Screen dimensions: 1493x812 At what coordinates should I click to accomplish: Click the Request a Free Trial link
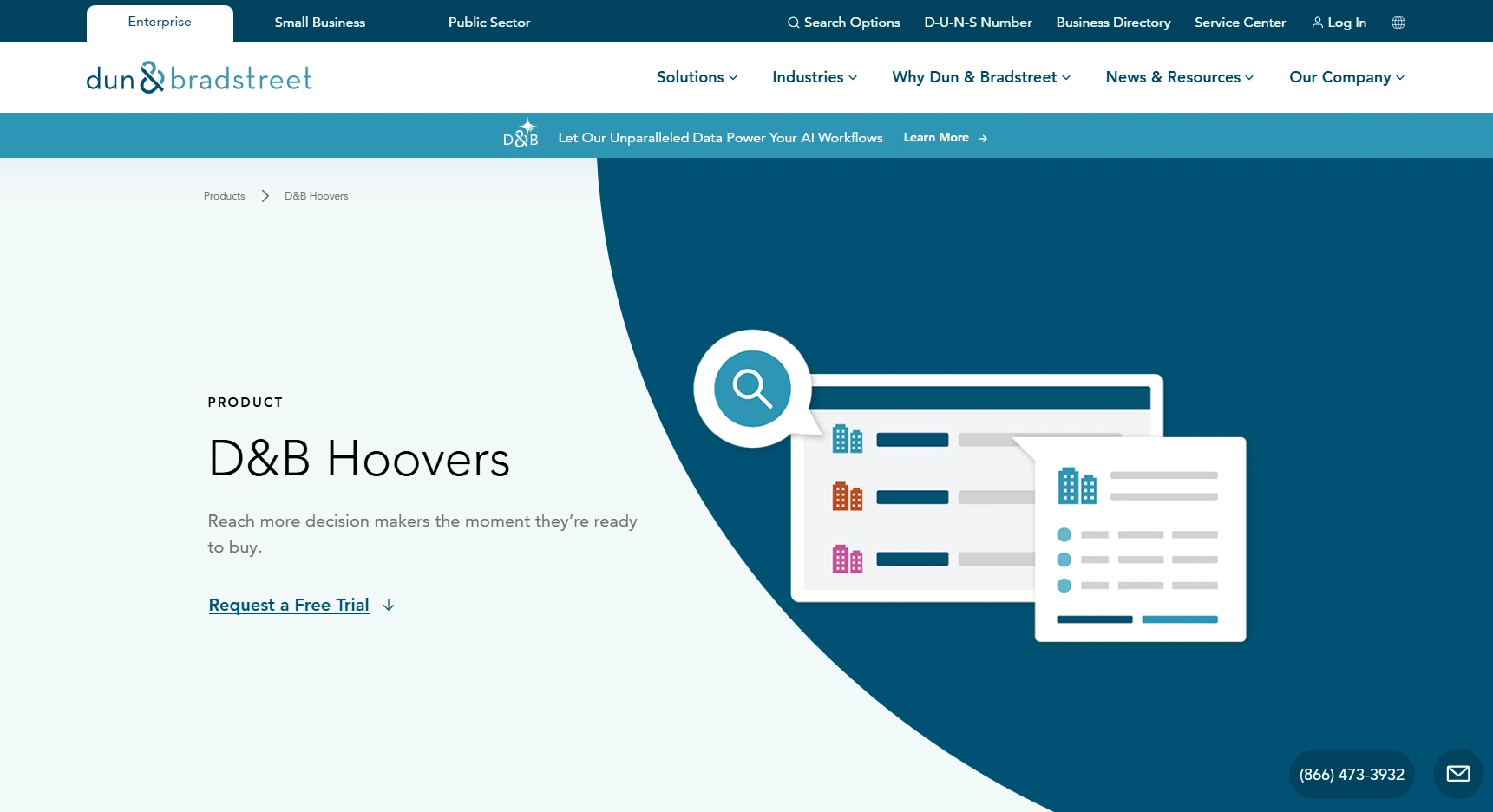[x=289, y=605]
